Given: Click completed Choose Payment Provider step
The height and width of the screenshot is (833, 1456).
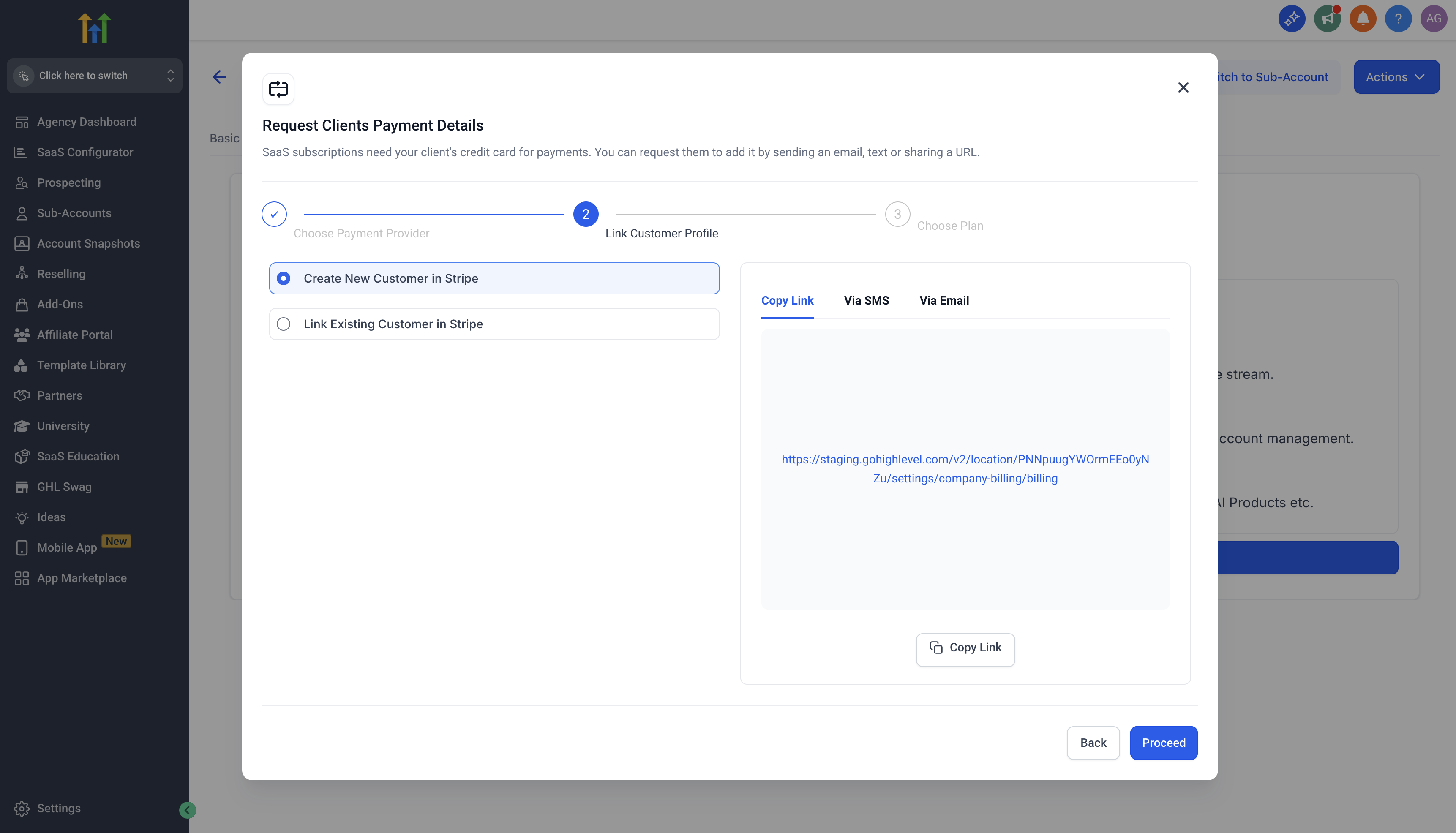Looking at the screenshot, I should pyautogui.click(x=274, y=214).
